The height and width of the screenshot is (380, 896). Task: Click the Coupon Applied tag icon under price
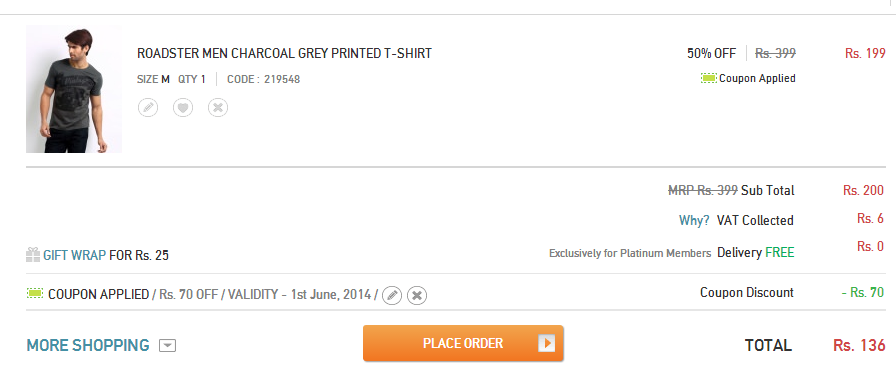point(709,78)
